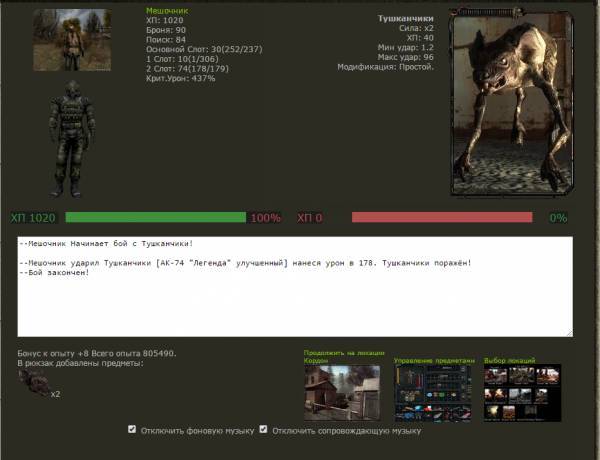Open the item management inventory thumbnail
Image resolution: width=600 pixels, height=460 pixels.
click(432, 391)
